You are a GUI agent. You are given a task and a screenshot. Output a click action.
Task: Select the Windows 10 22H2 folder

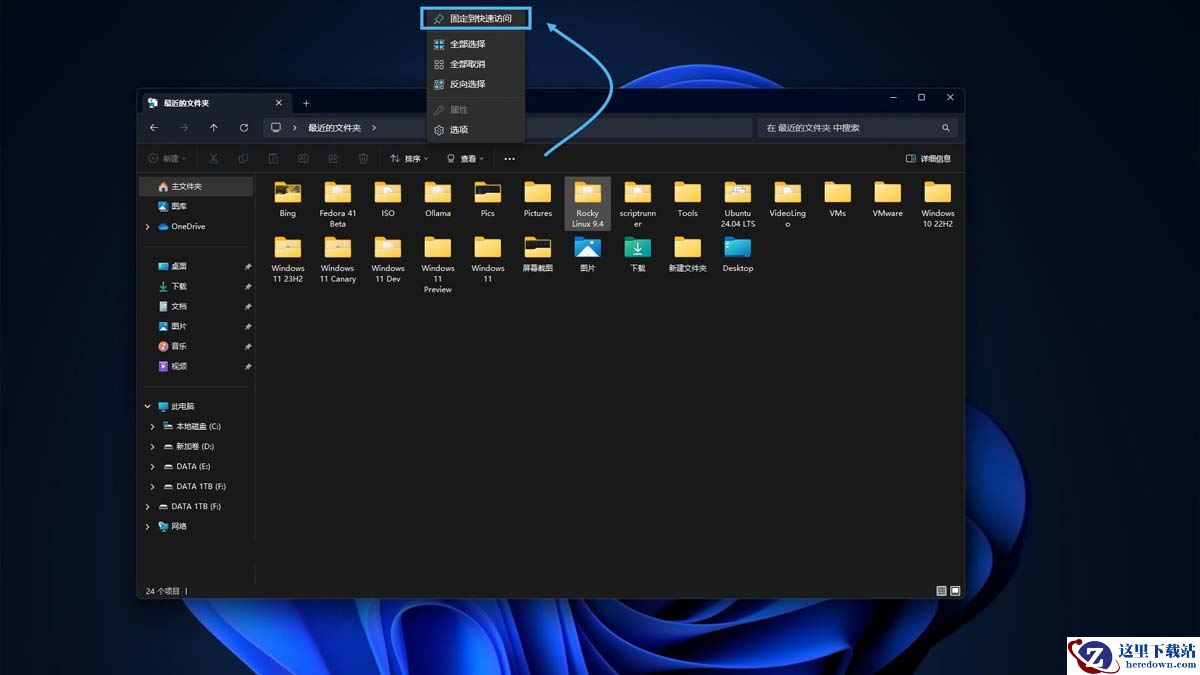click(x=938, y=204)
